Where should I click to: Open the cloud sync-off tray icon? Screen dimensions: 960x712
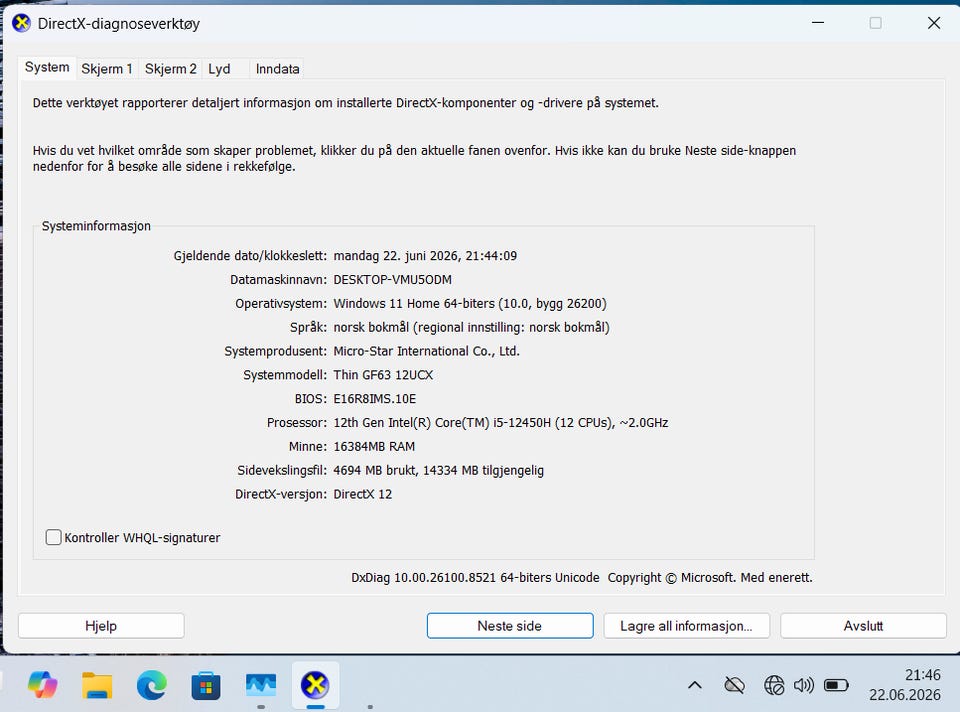click(734, 685)
